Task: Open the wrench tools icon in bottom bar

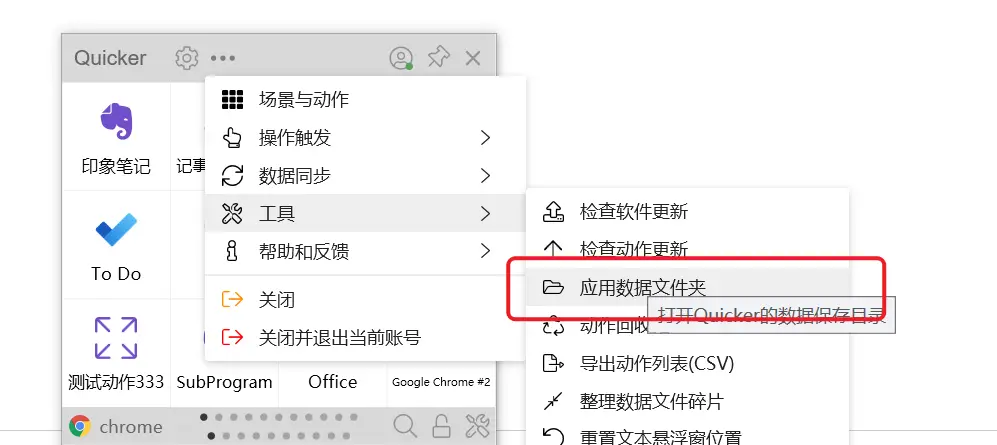Action: pos(478,425)
